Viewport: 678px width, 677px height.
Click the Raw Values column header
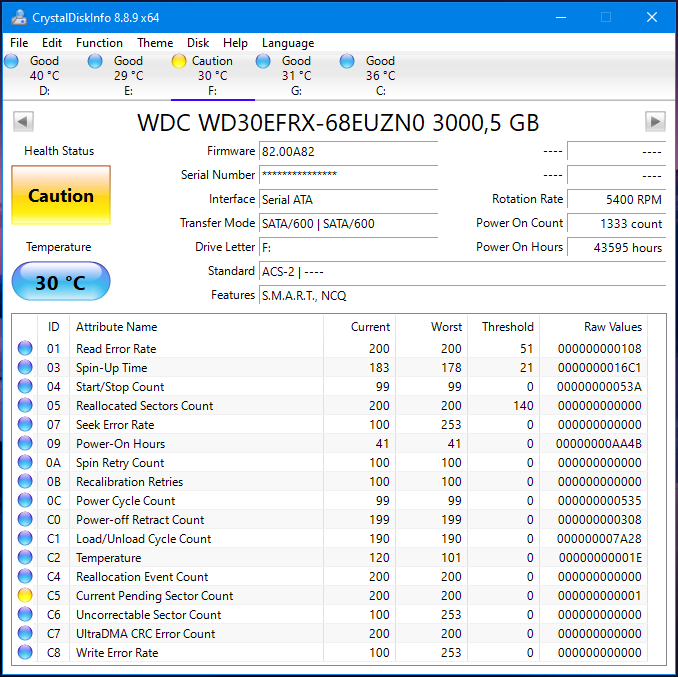[612, 327]
